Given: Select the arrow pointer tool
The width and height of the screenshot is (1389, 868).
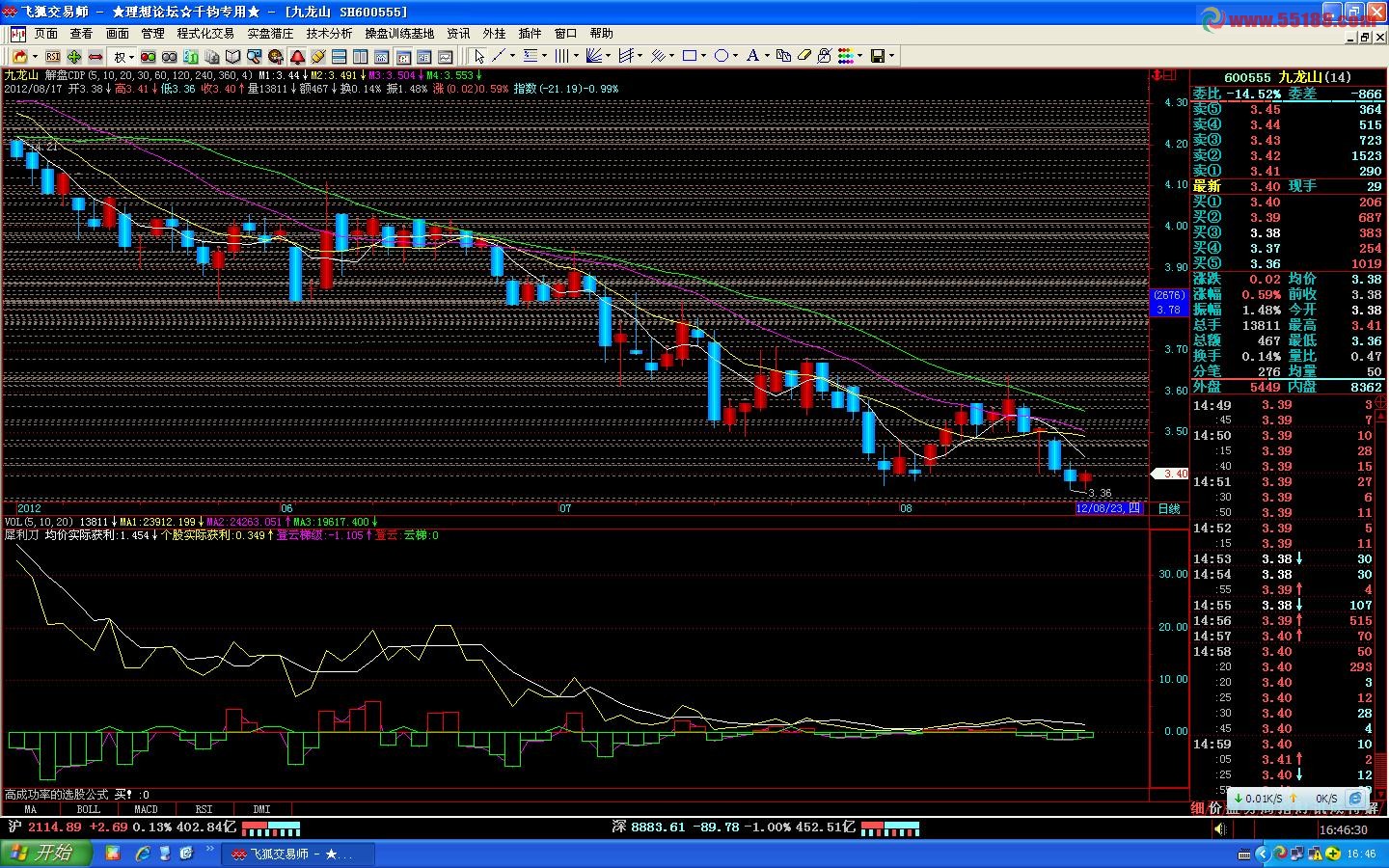Looking at the screenshot, I should tap(478, 57).
